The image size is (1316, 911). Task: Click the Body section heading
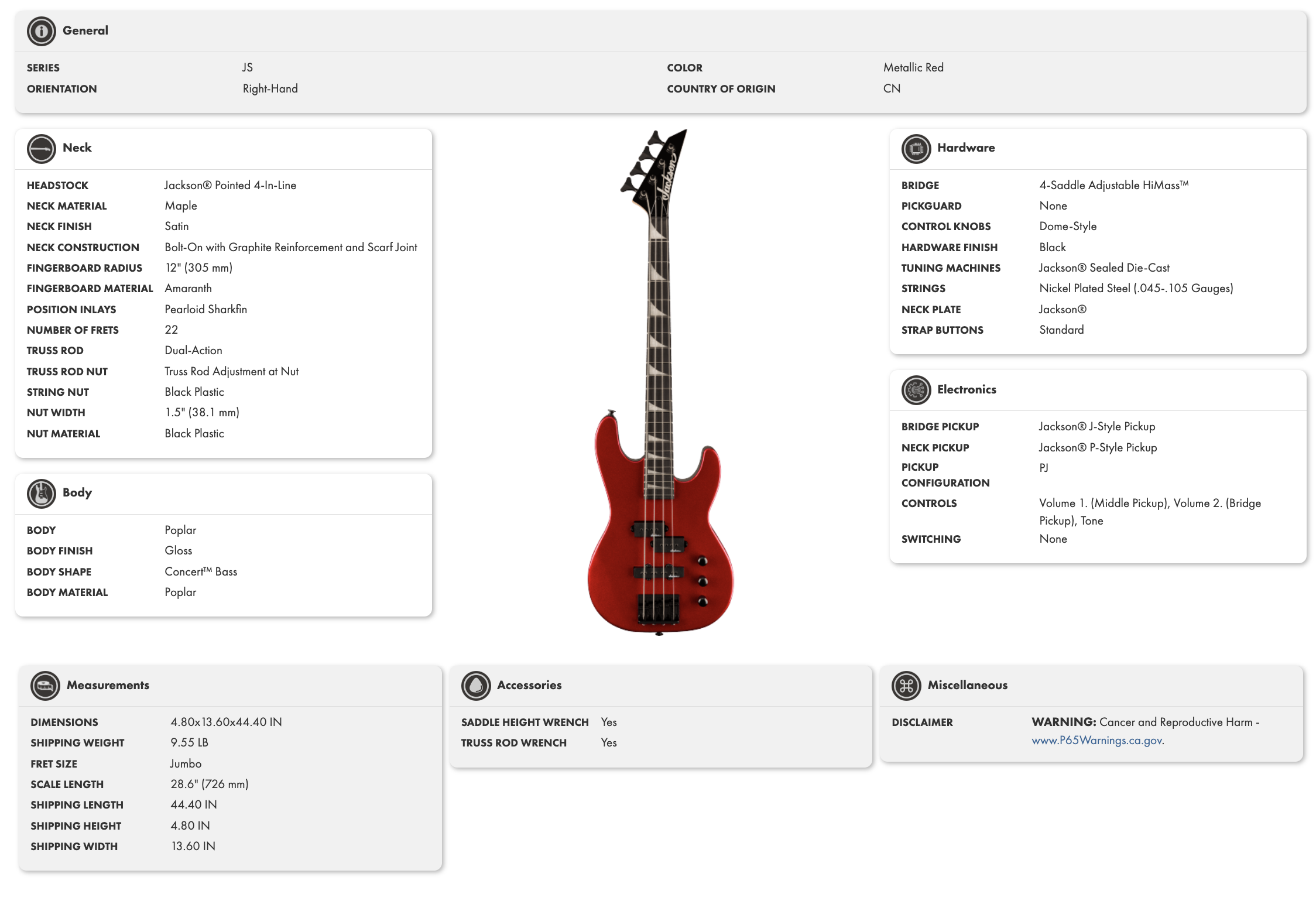[77, 492]
